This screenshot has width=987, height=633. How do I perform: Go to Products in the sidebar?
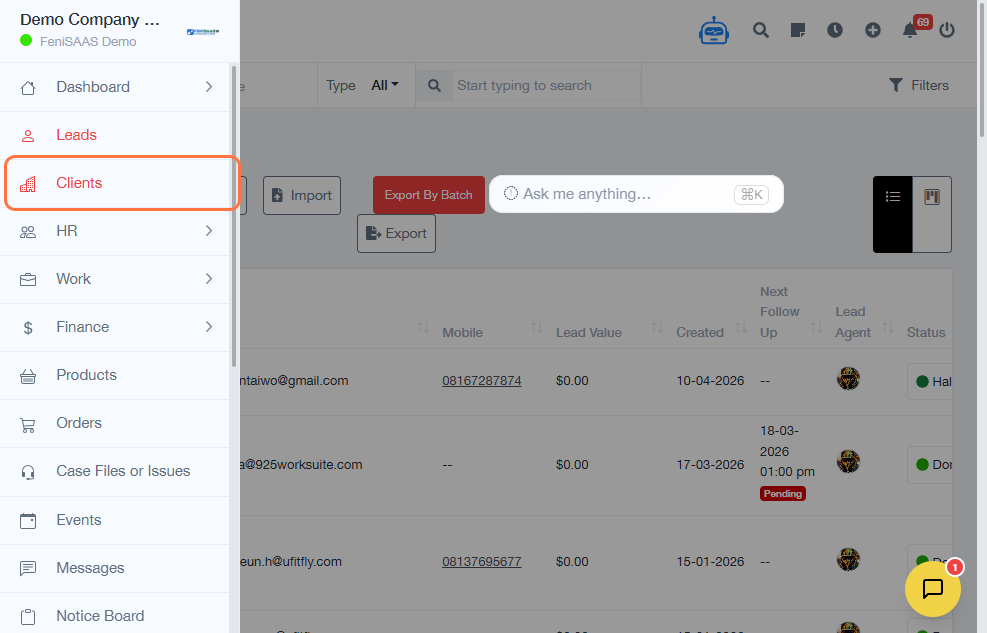point(86,375)
